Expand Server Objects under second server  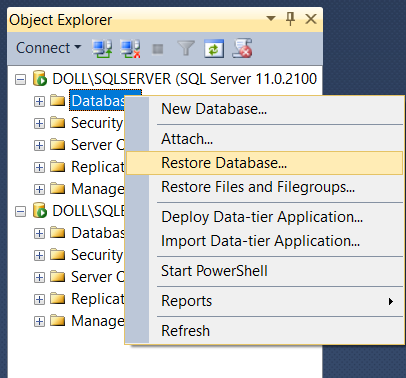point(39,277)
